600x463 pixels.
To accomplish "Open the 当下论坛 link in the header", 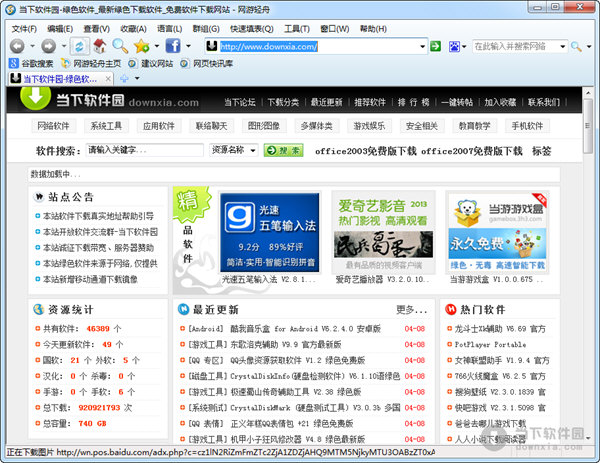I will tap(240, 102).
